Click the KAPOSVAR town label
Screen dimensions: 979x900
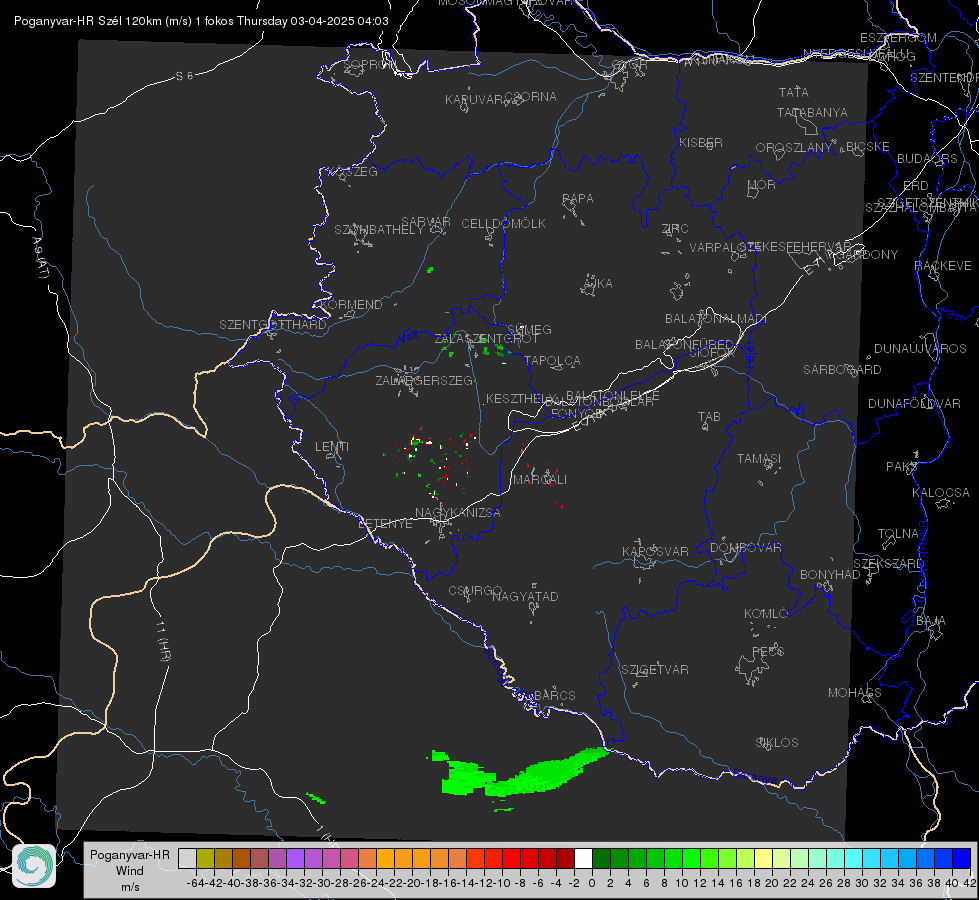655,551
